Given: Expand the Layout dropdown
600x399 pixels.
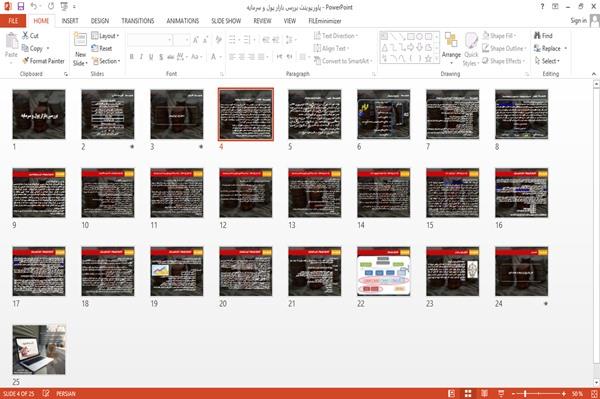Looking at the screenshot, I should [x=105, y=36].
